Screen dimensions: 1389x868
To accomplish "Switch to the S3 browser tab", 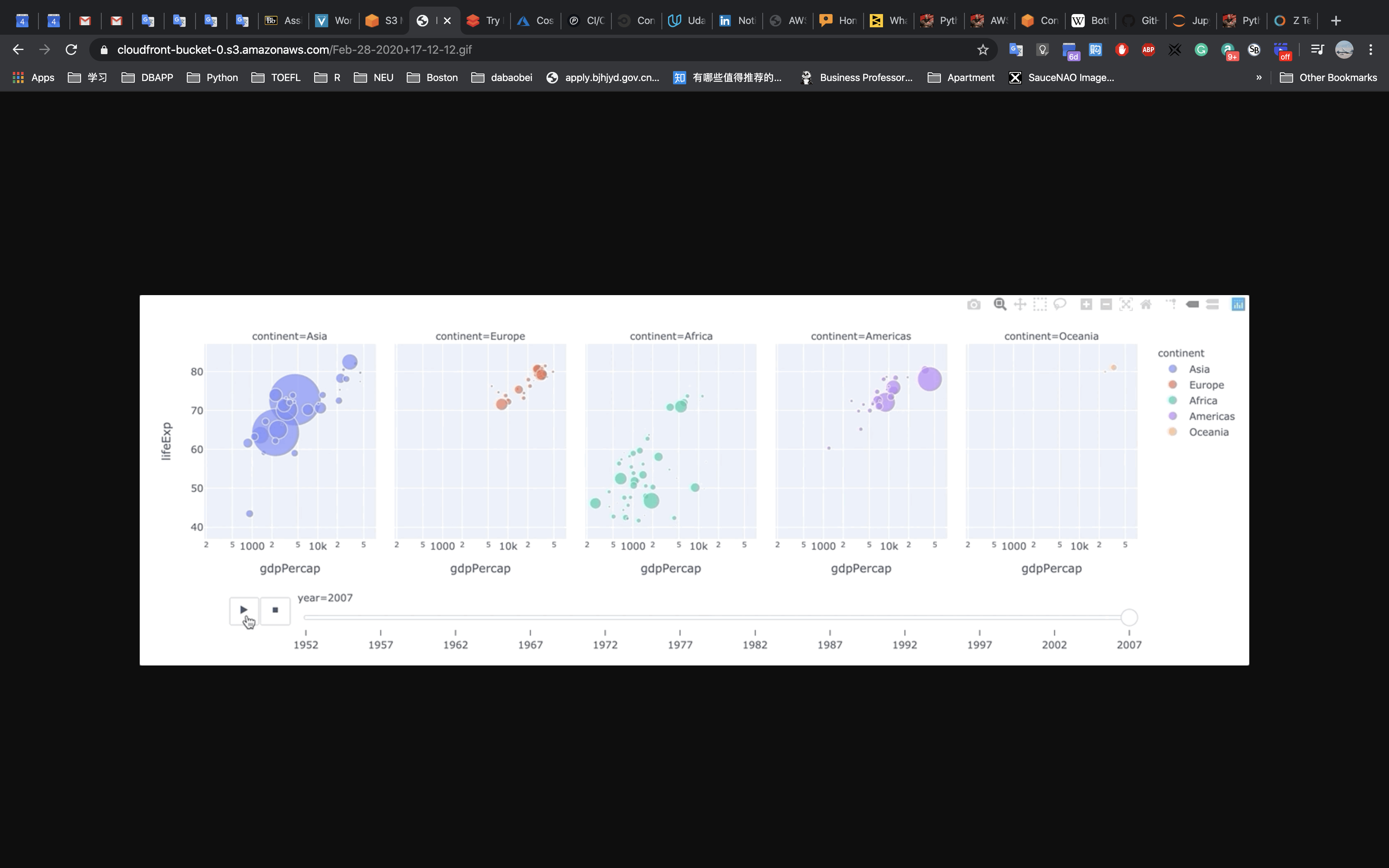I will 383,21.
